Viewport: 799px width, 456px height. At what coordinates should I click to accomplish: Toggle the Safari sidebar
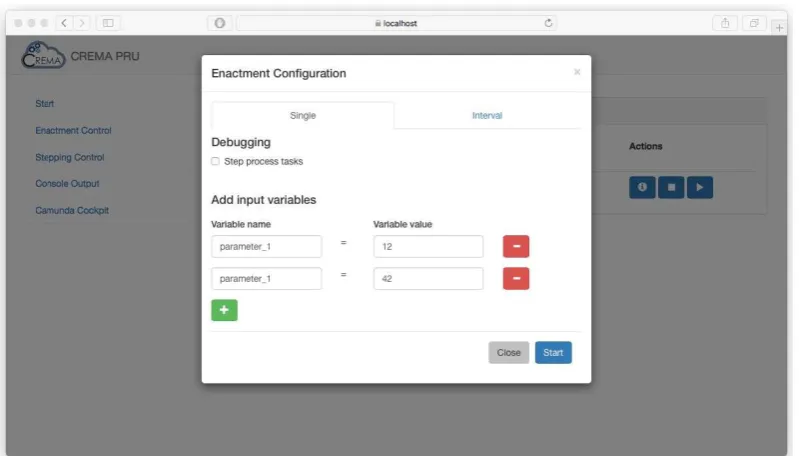(108, 23)
